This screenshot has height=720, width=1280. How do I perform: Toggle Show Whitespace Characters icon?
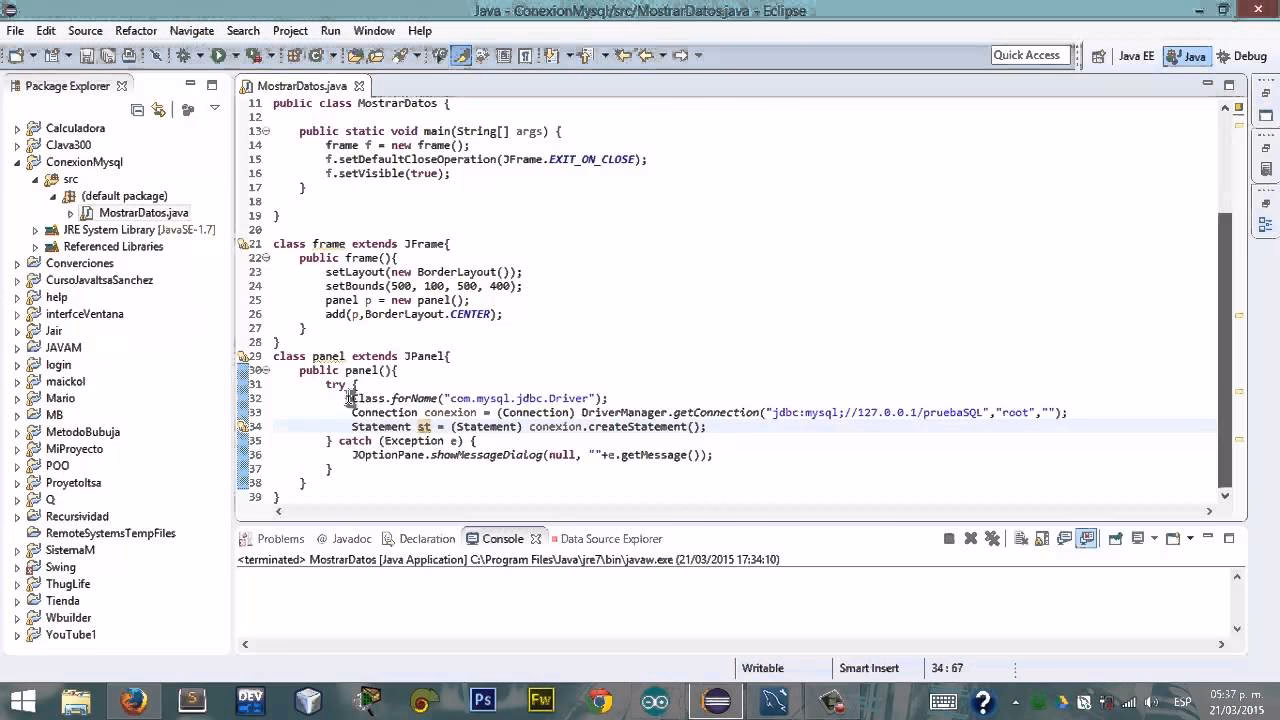pos(524,55)
